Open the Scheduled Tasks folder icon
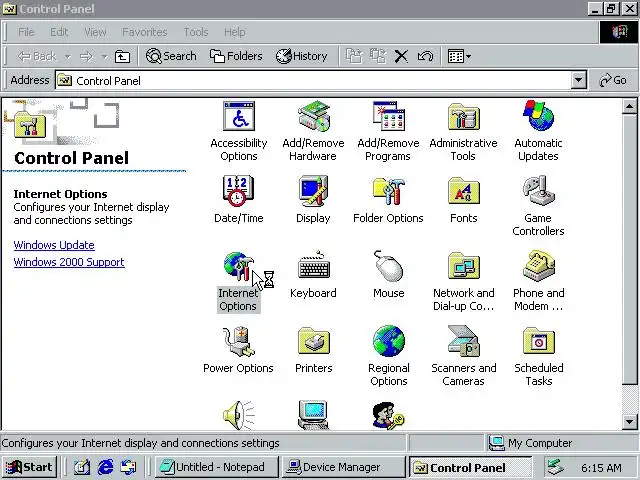The width and height of the screenshot is (640, 480). tap(538, 341)
